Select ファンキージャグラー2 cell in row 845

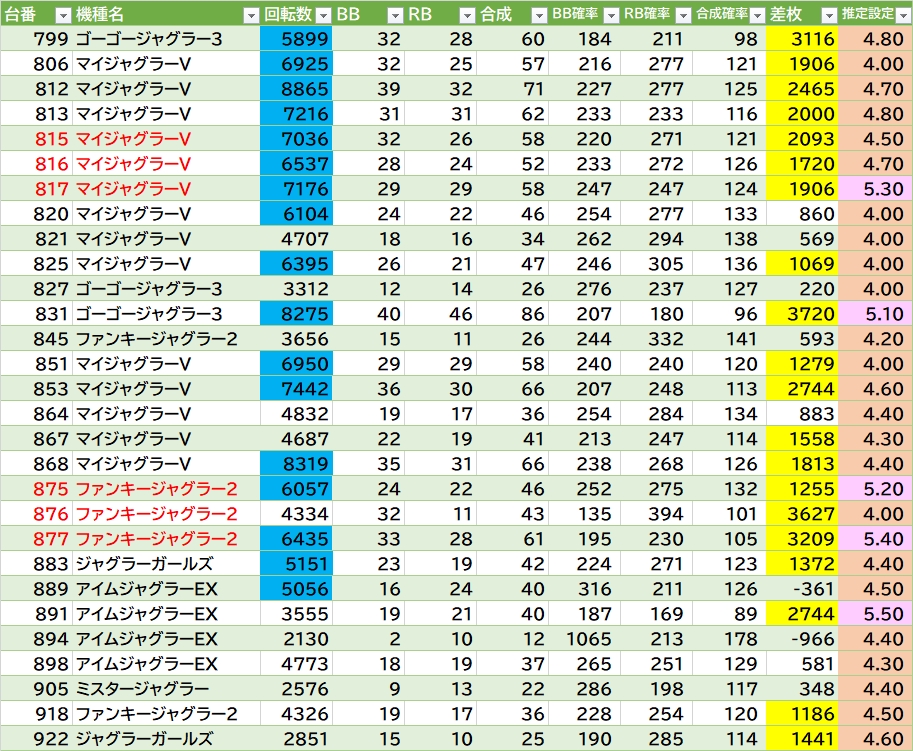pos(166,339)
